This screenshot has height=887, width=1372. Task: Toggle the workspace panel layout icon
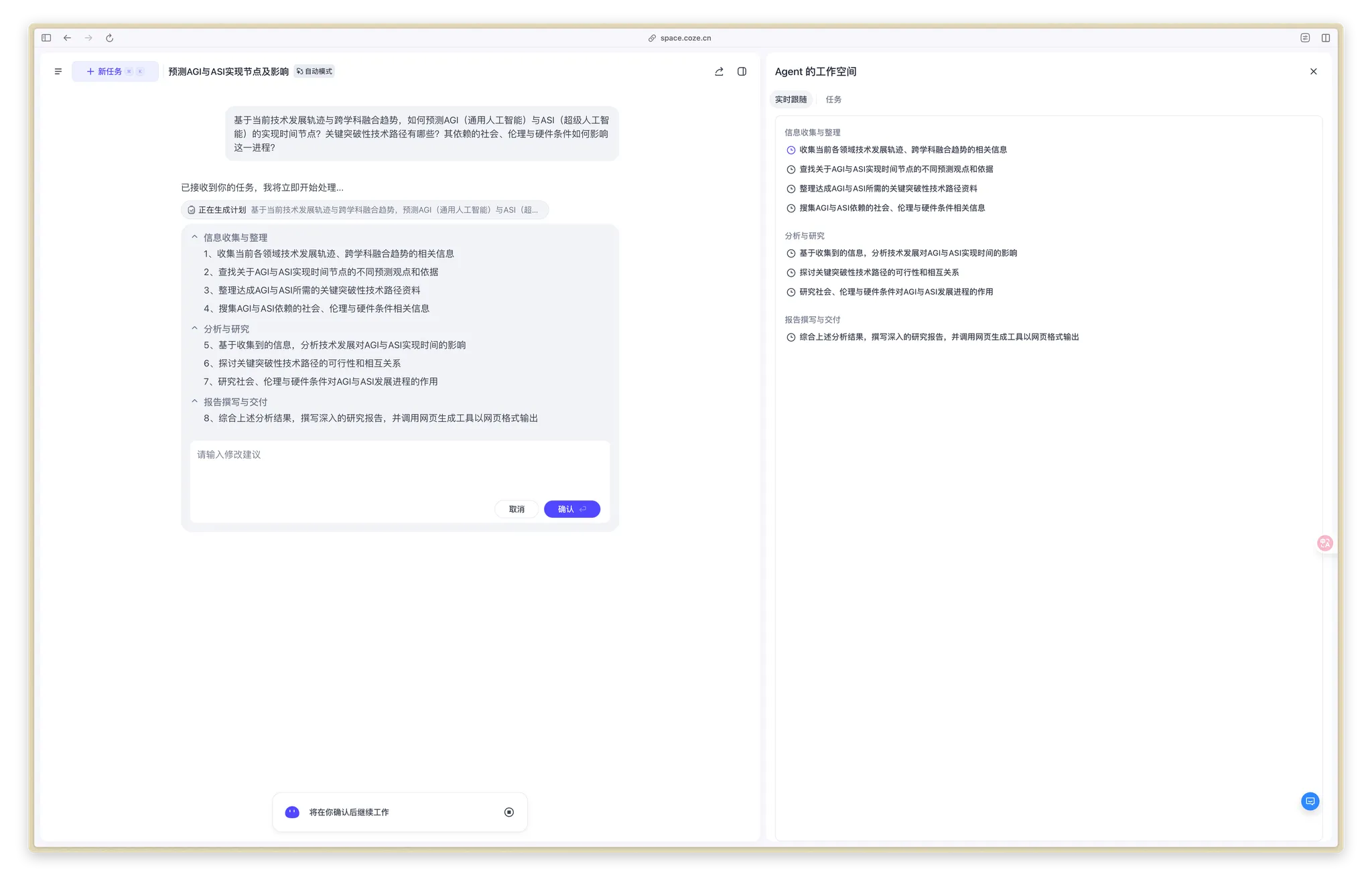point(742,72)
